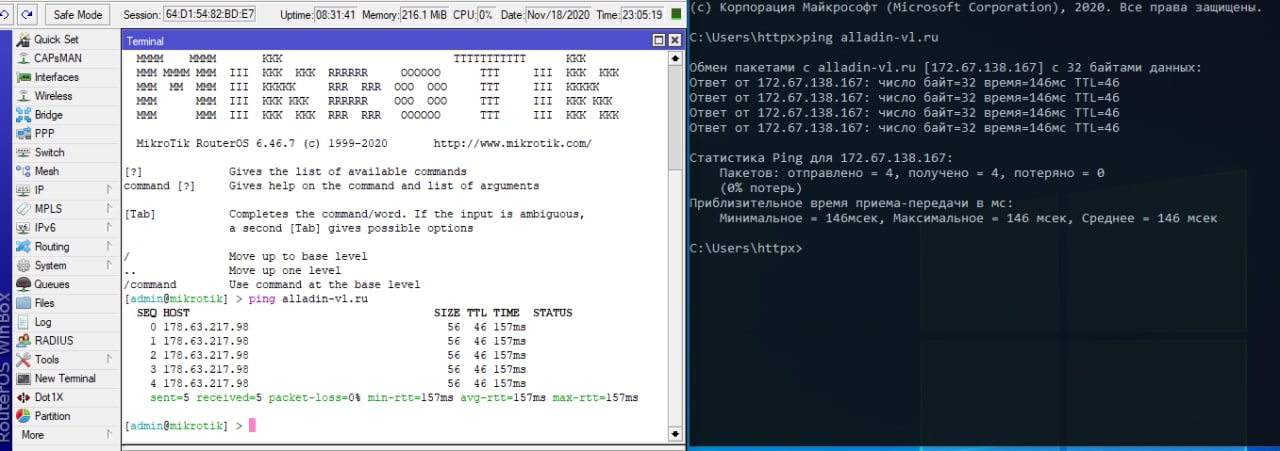1280x451 pixels.
Task: Open the Mesh menu
Action: 66,171
